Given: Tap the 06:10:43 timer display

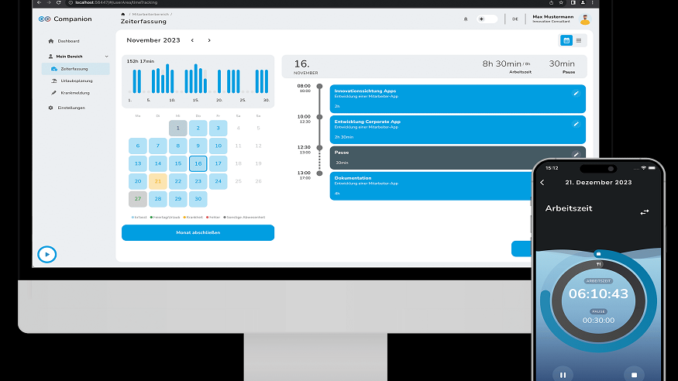Looking at the screenshot, I should click(x=598, y=294).
